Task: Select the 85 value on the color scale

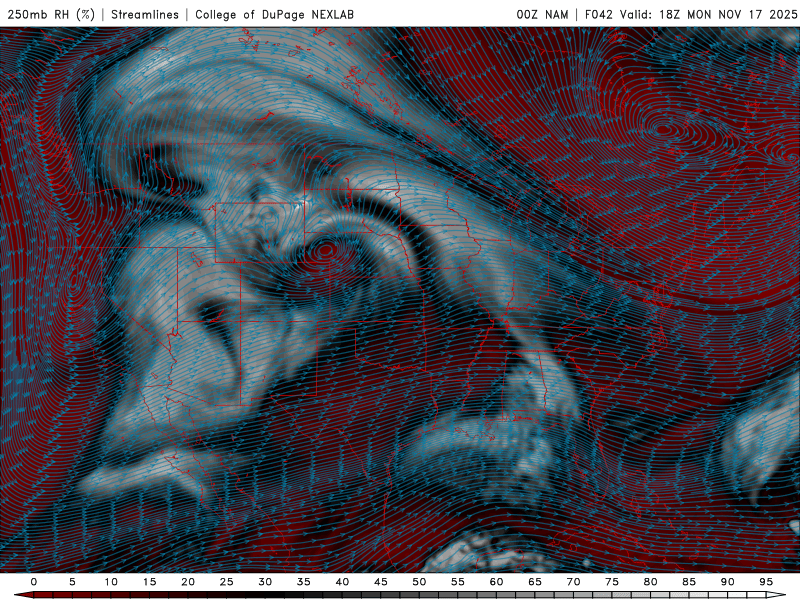Action: [689, 582]
